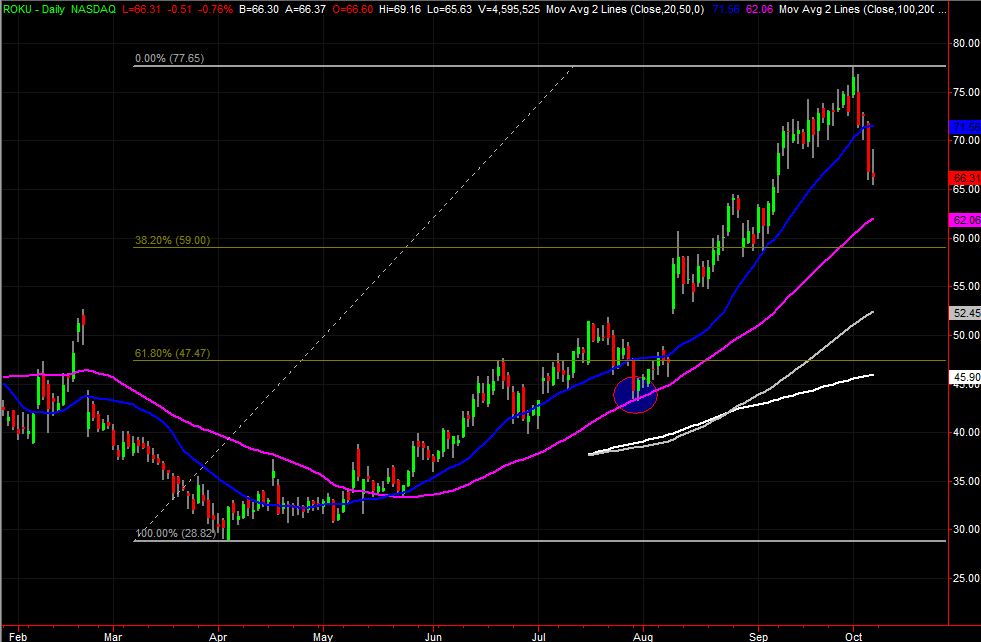The width and height of the screenshot is (981, 642).
Task: Click the blue 71.56 price tag on axis
Action: coord(963,127)
